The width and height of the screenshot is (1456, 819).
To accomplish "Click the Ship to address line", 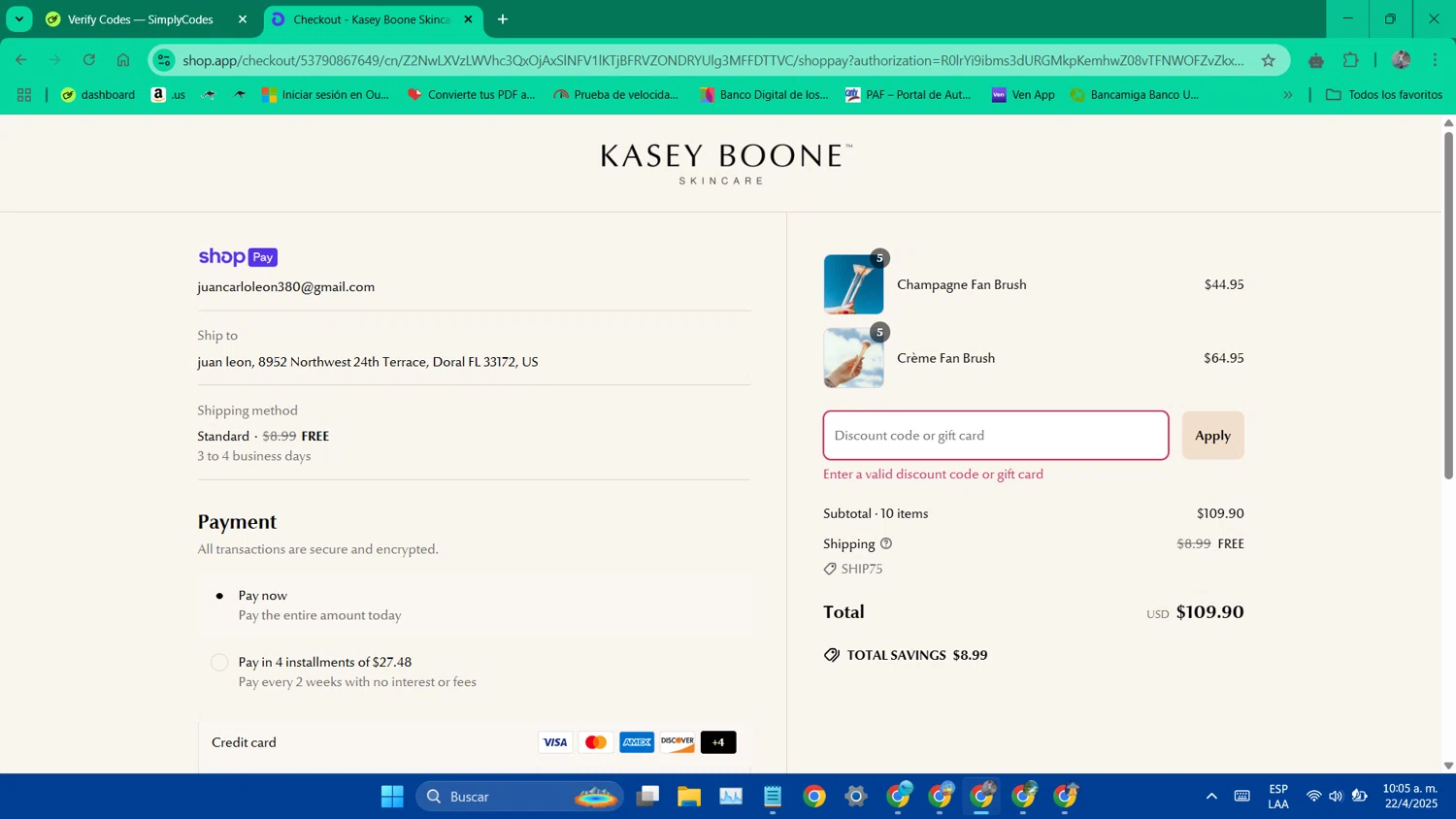I will pyautogui.click(x=368, y=362).
